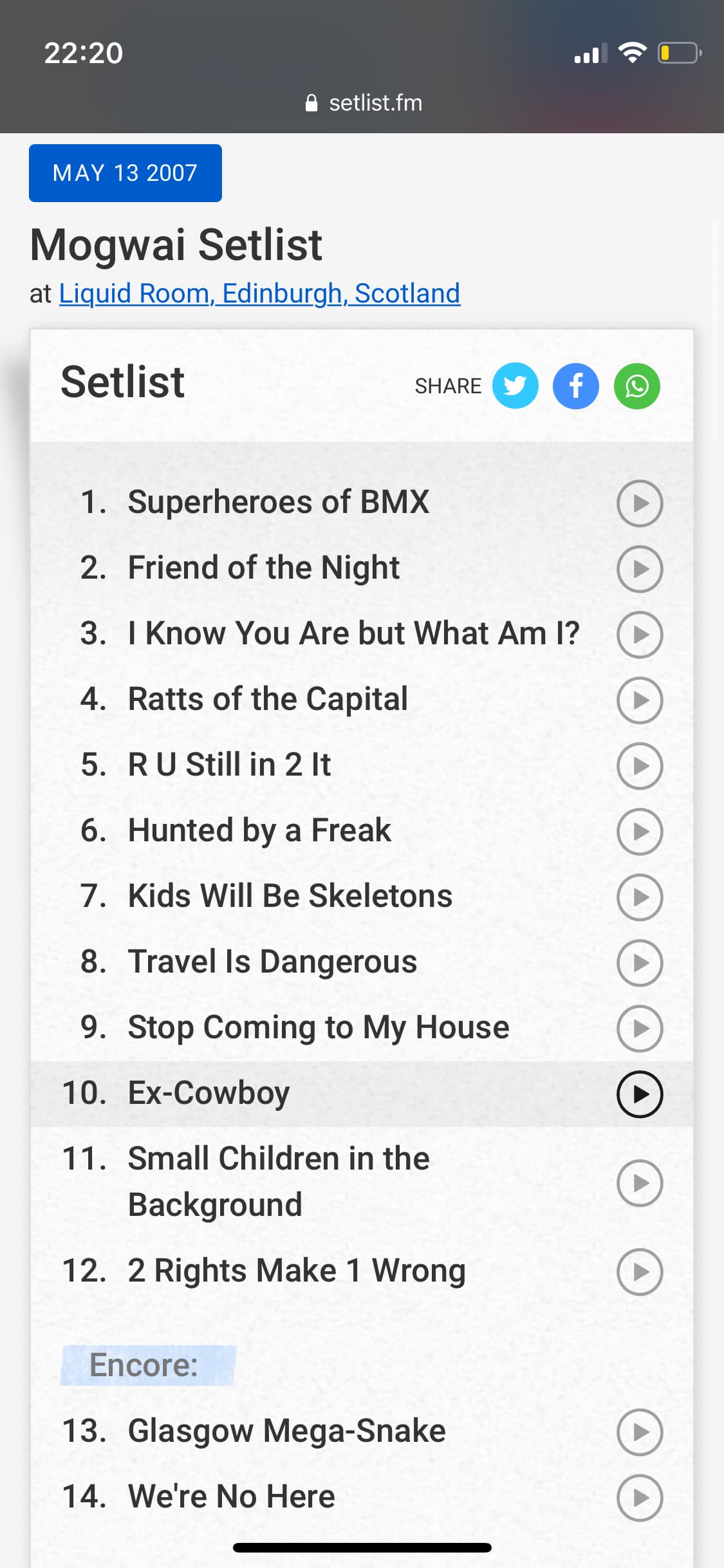
Task: Play We're No Here
Action: pyautogui.click(x=640, y=1498)
